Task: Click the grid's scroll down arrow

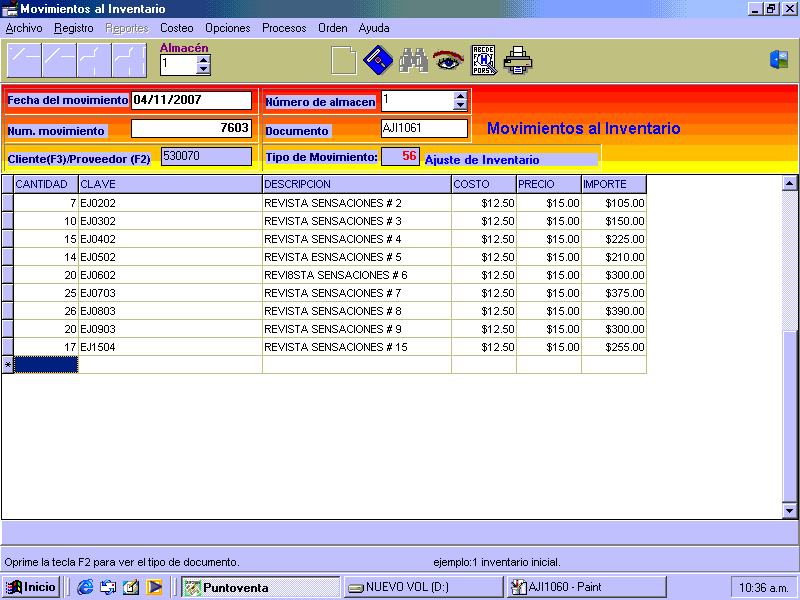Action: click(x=789, y=511)
